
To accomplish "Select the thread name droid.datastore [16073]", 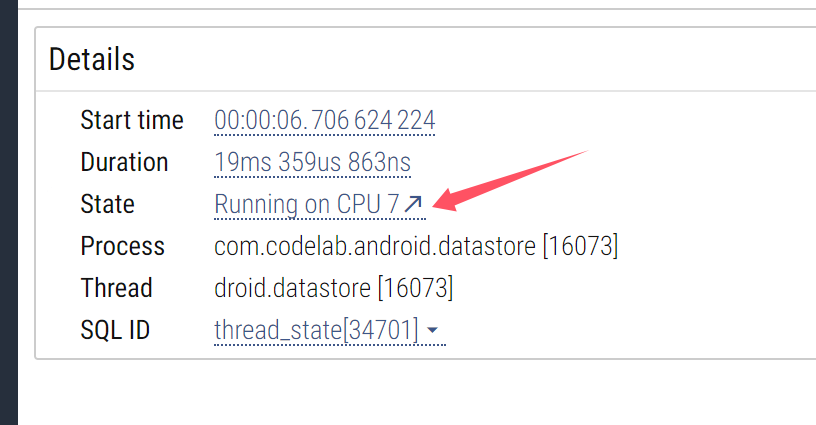I will pos(334,288).
